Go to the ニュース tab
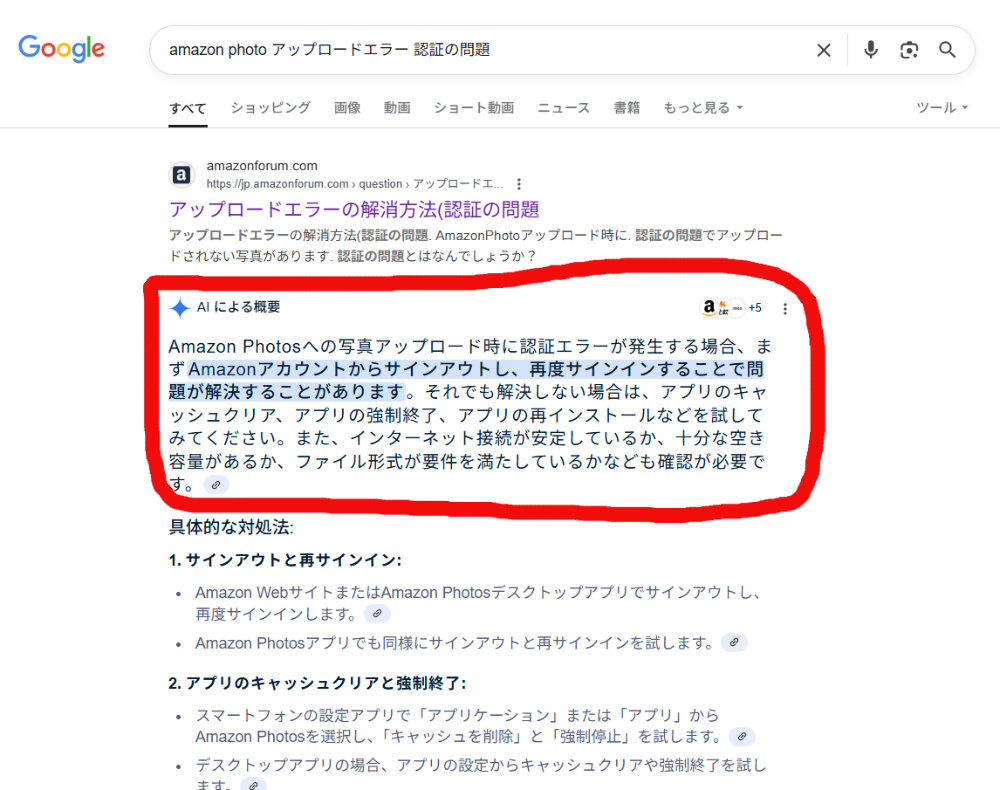This screenshot has height=790, width=1000. [x=563, y=108]
